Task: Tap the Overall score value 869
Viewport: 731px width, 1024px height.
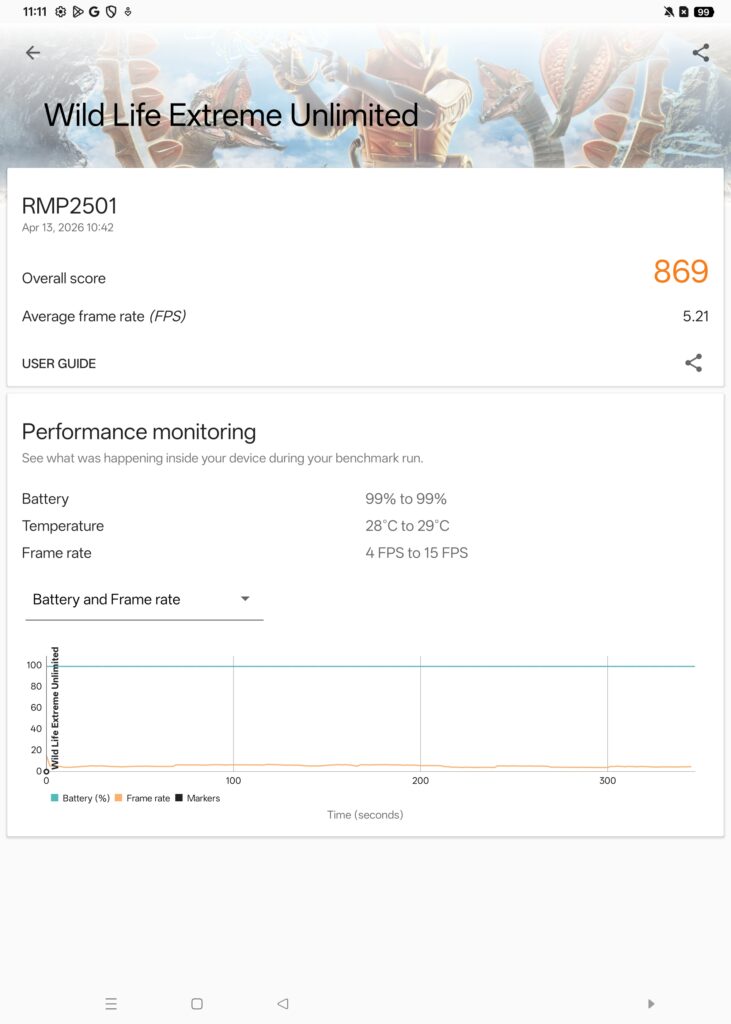Action: click(684, 272)
